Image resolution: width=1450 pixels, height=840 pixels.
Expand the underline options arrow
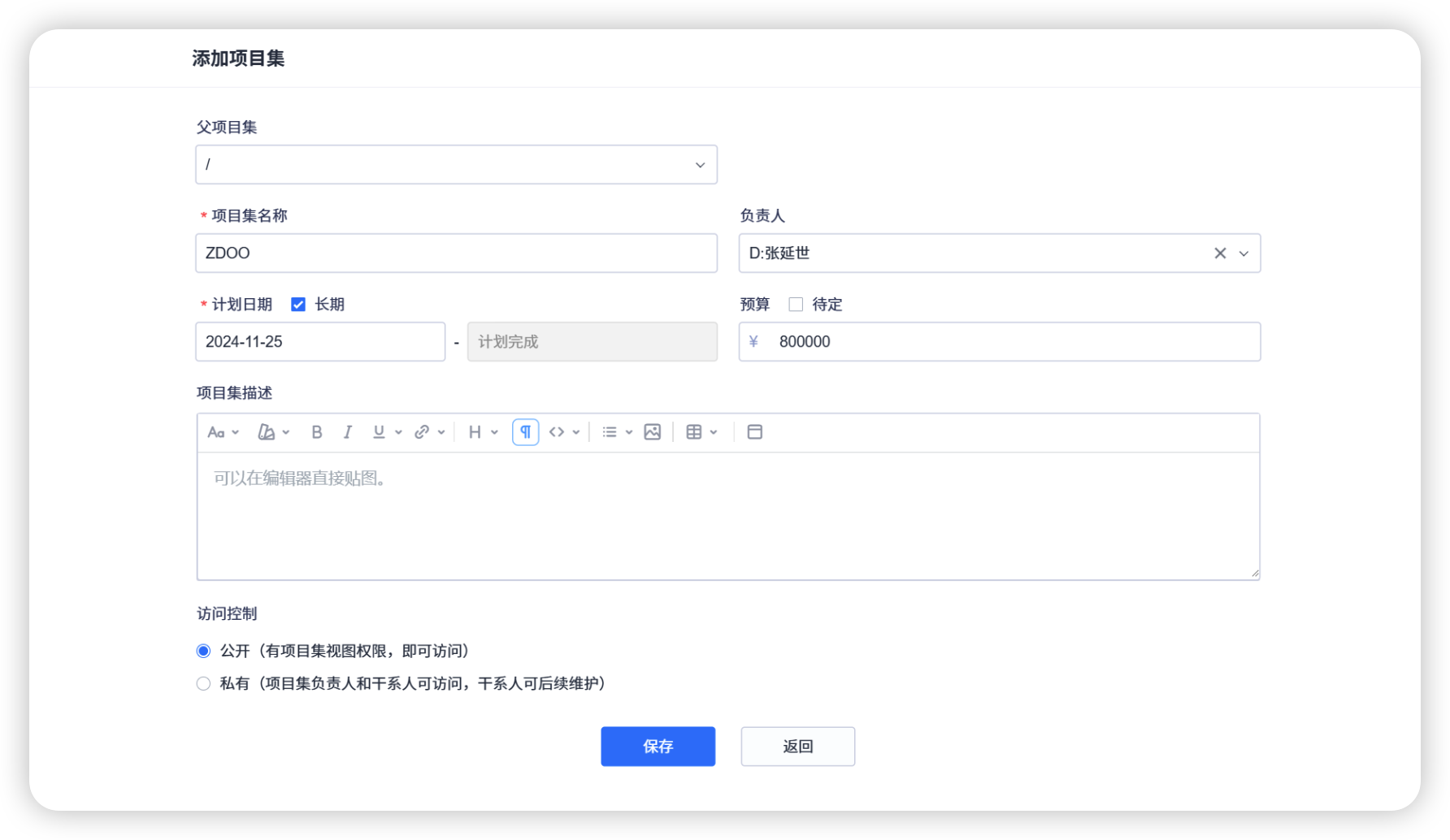[x=398, y=432]
